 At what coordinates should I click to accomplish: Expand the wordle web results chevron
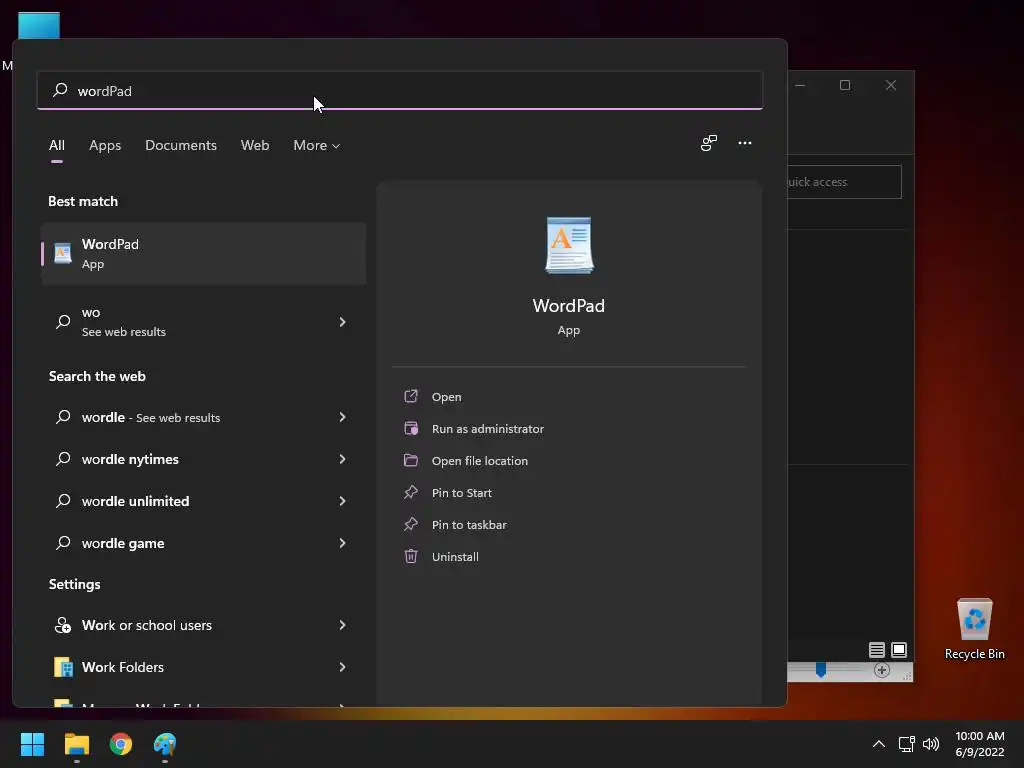[342, 417]
